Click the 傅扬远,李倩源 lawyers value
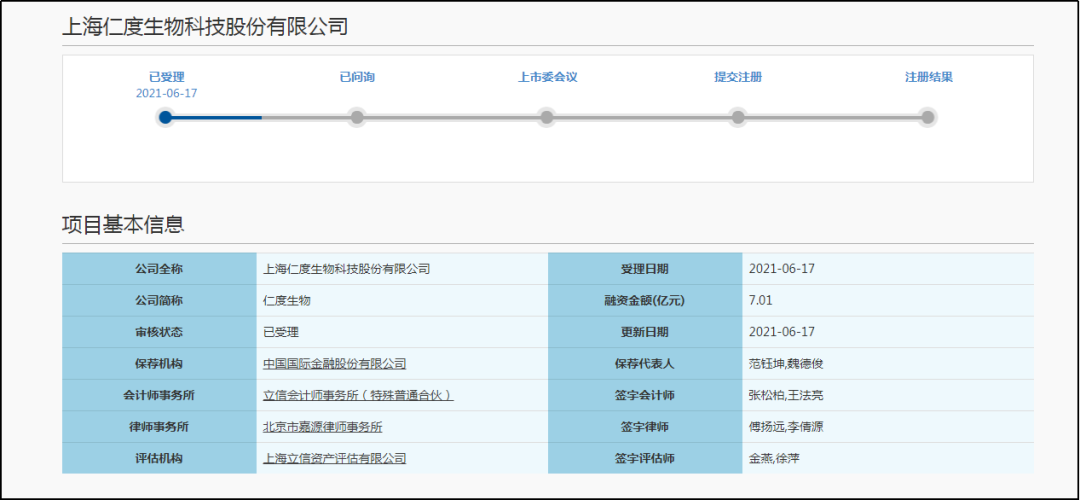The width and height of the screenshot is (1080, 500). pyautogui.click(x=787, y=427)
